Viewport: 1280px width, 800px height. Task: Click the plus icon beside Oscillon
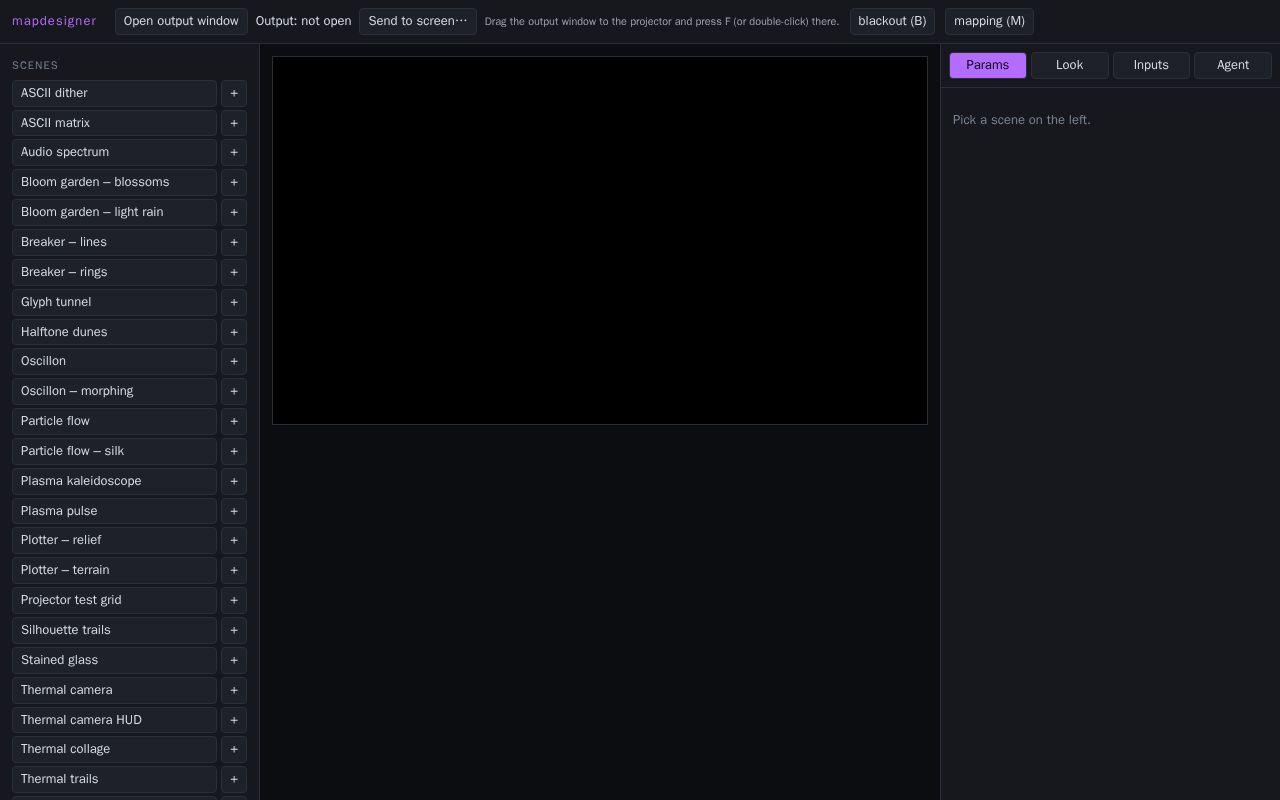[x=234, y=361]
